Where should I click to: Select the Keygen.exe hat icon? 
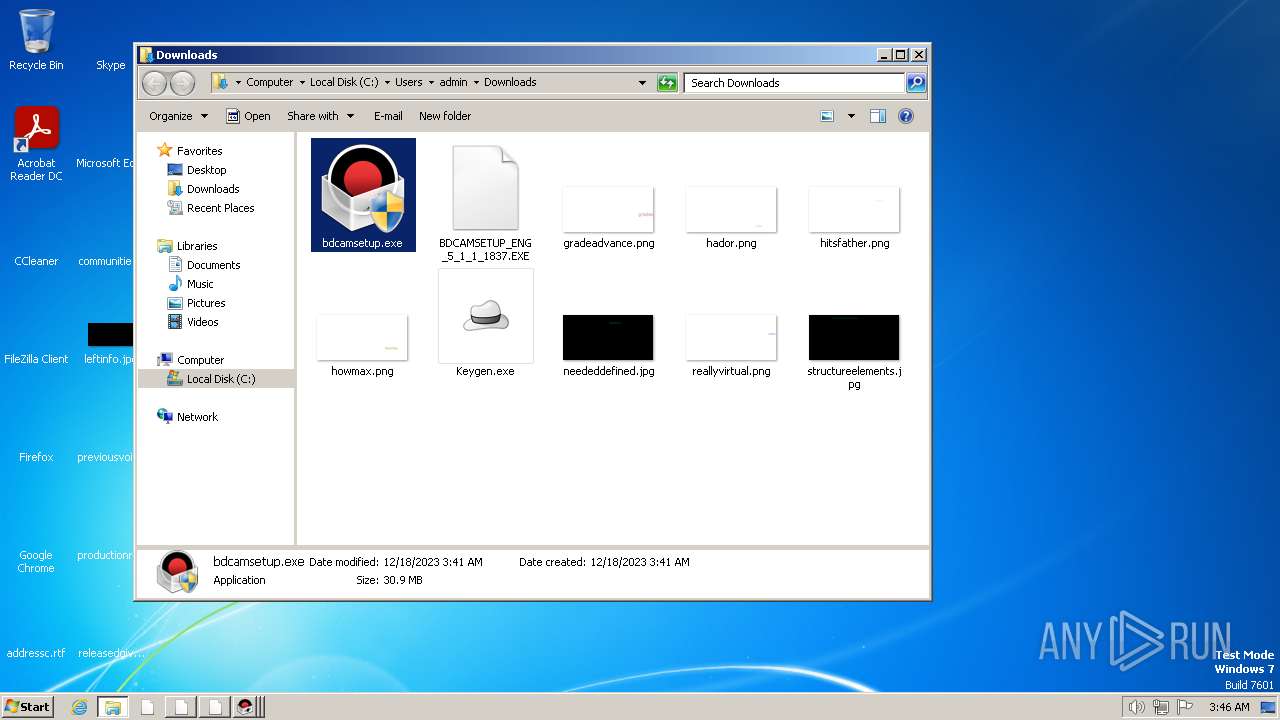click(486, 316)
